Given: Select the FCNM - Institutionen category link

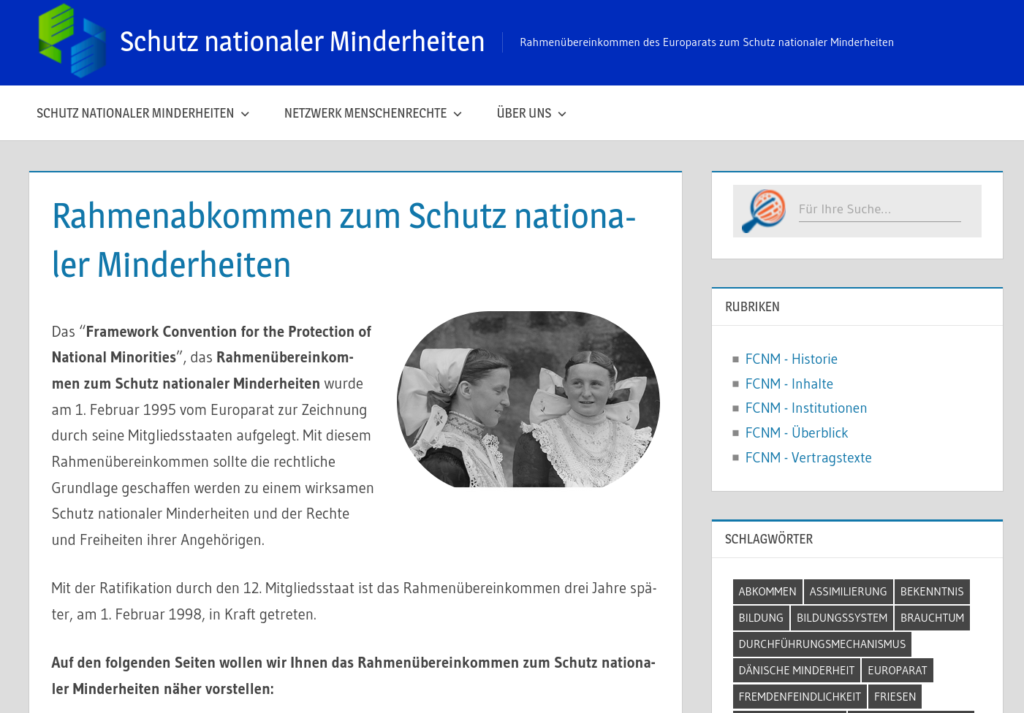Looking at the screenshot, I should pos(806,408).
